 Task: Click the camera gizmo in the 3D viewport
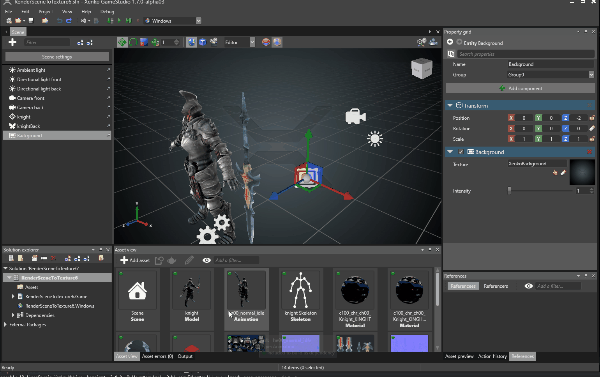pos(355,116)
